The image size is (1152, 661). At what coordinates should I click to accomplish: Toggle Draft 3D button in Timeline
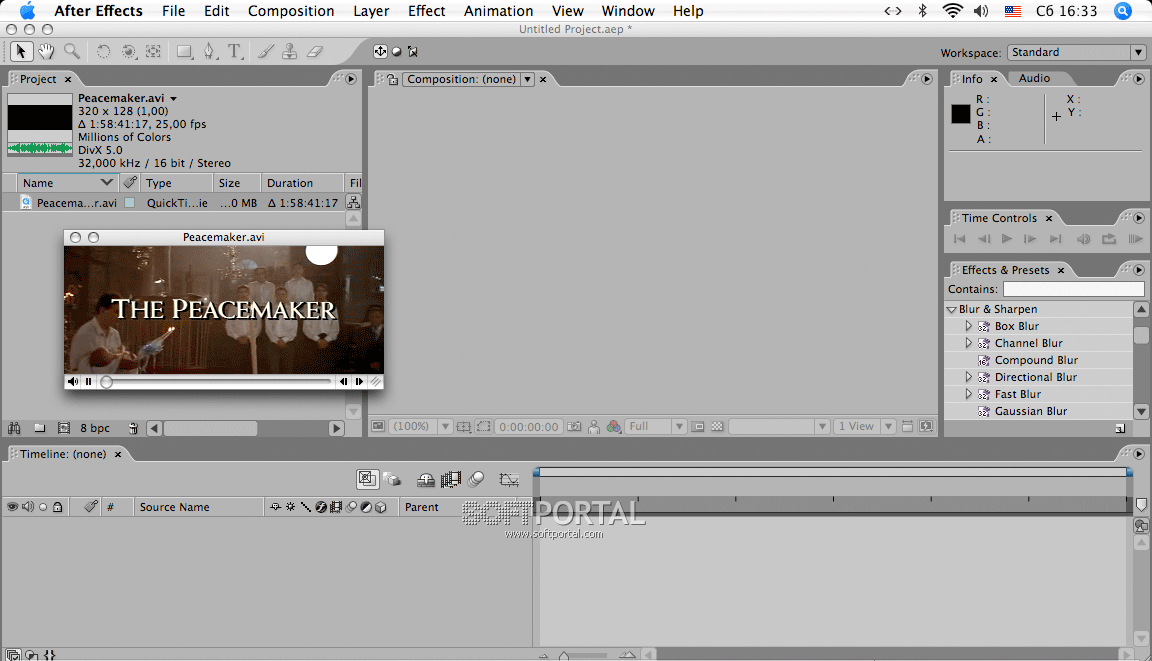pyautogui.click(x=392, y=480)
